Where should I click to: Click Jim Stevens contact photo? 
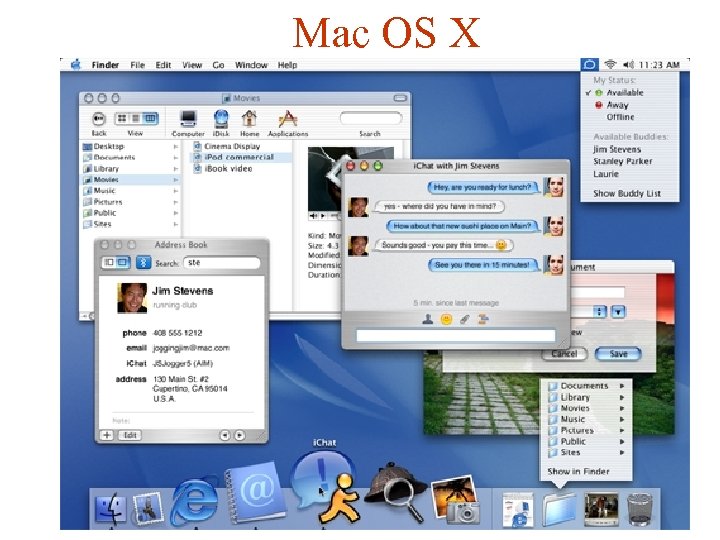[x=132, y=298]
